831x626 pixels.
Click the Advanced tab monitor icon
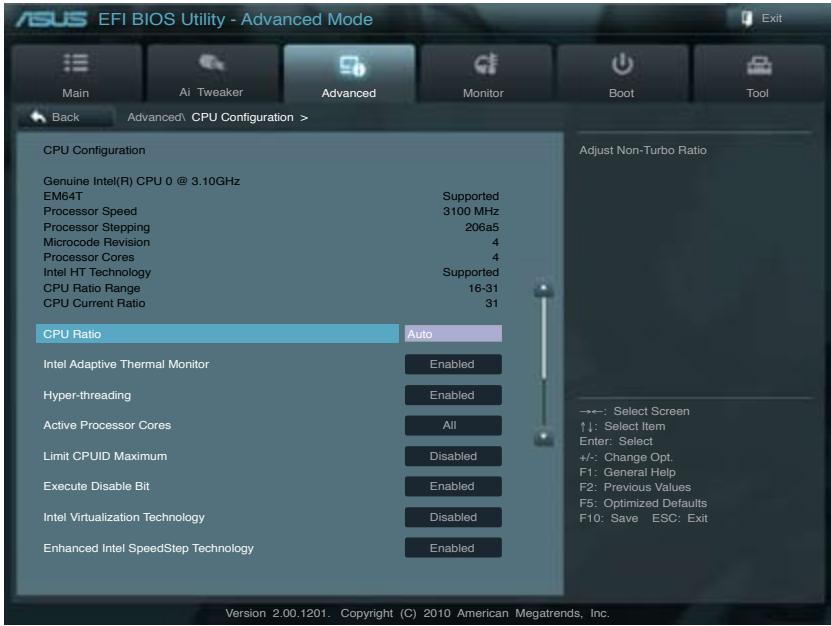tap(352, 65)
